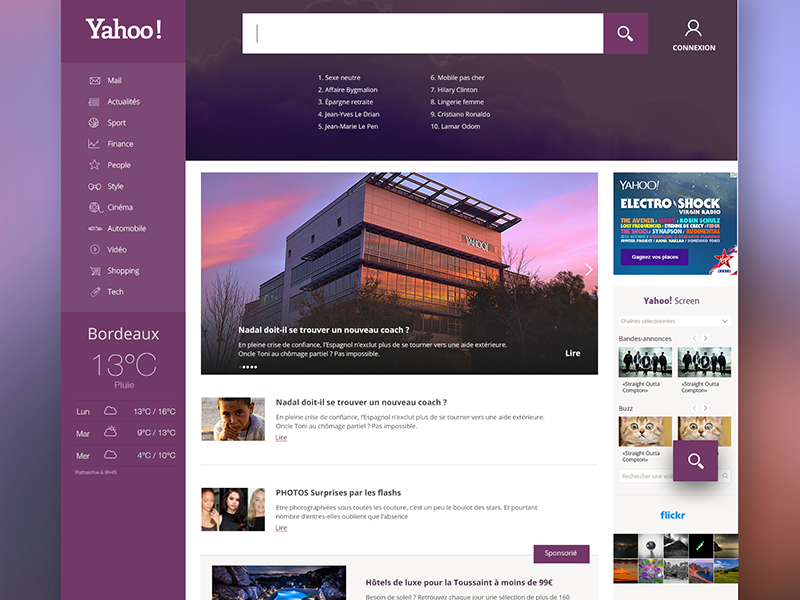This screenshot has height=600, width=800.
Task: Click the Yahoo! logo
Action: pyautogui.click(x=123, y=30)
